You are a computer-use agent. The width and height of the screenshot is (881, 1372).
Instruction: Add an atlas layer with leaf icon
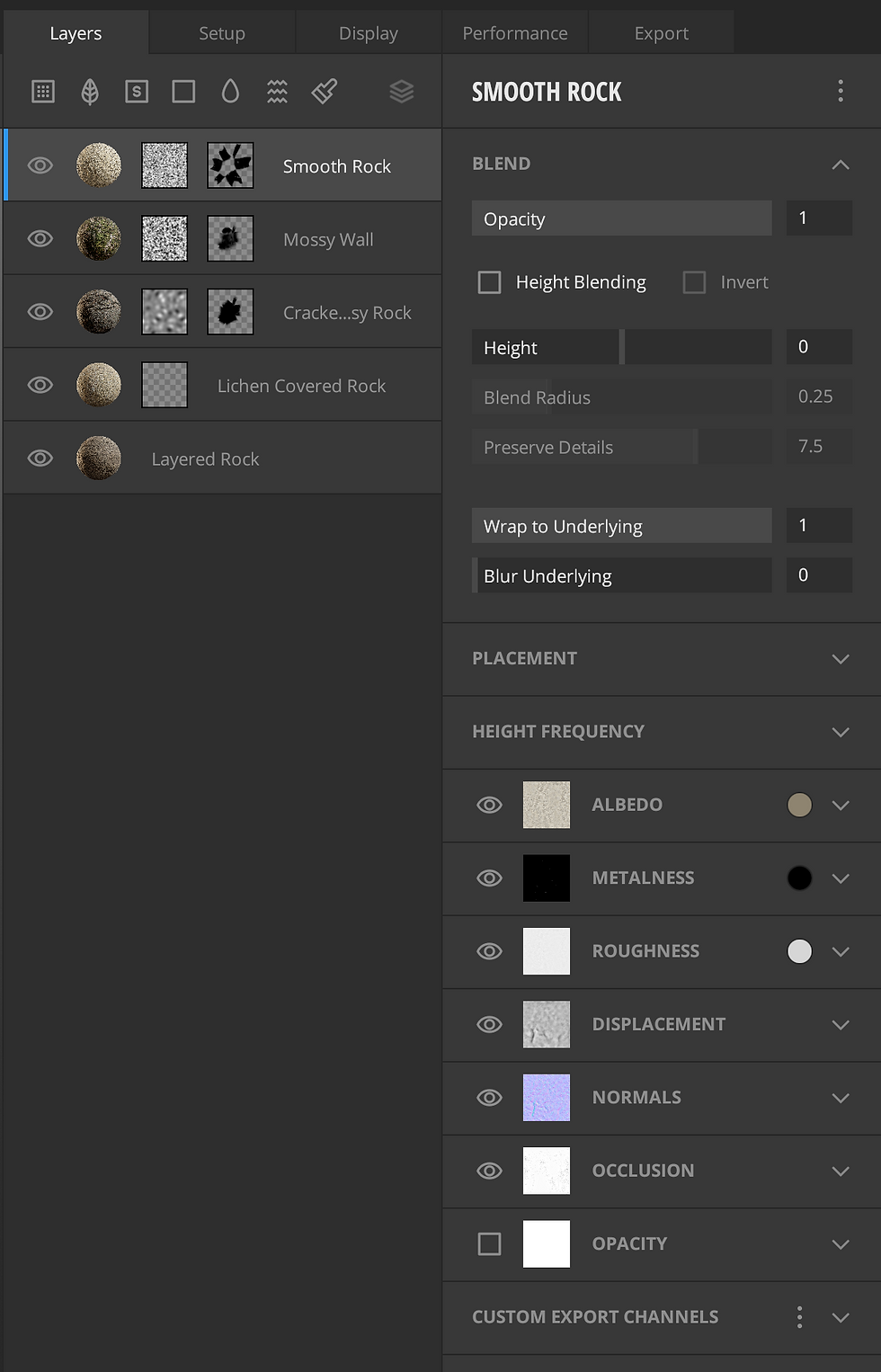tap(90, 91)
